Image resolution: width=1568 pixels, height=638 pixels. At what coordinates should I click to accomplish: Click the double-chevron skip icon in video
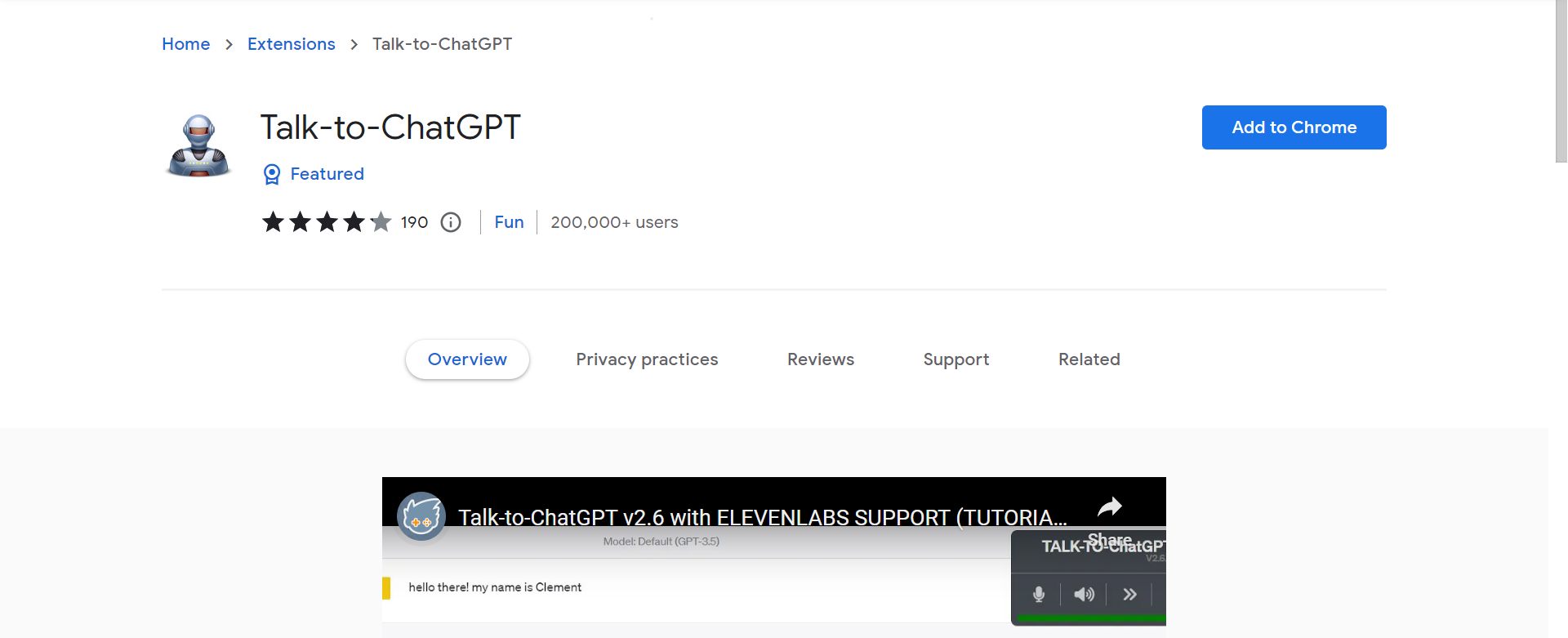(1129, 594)
